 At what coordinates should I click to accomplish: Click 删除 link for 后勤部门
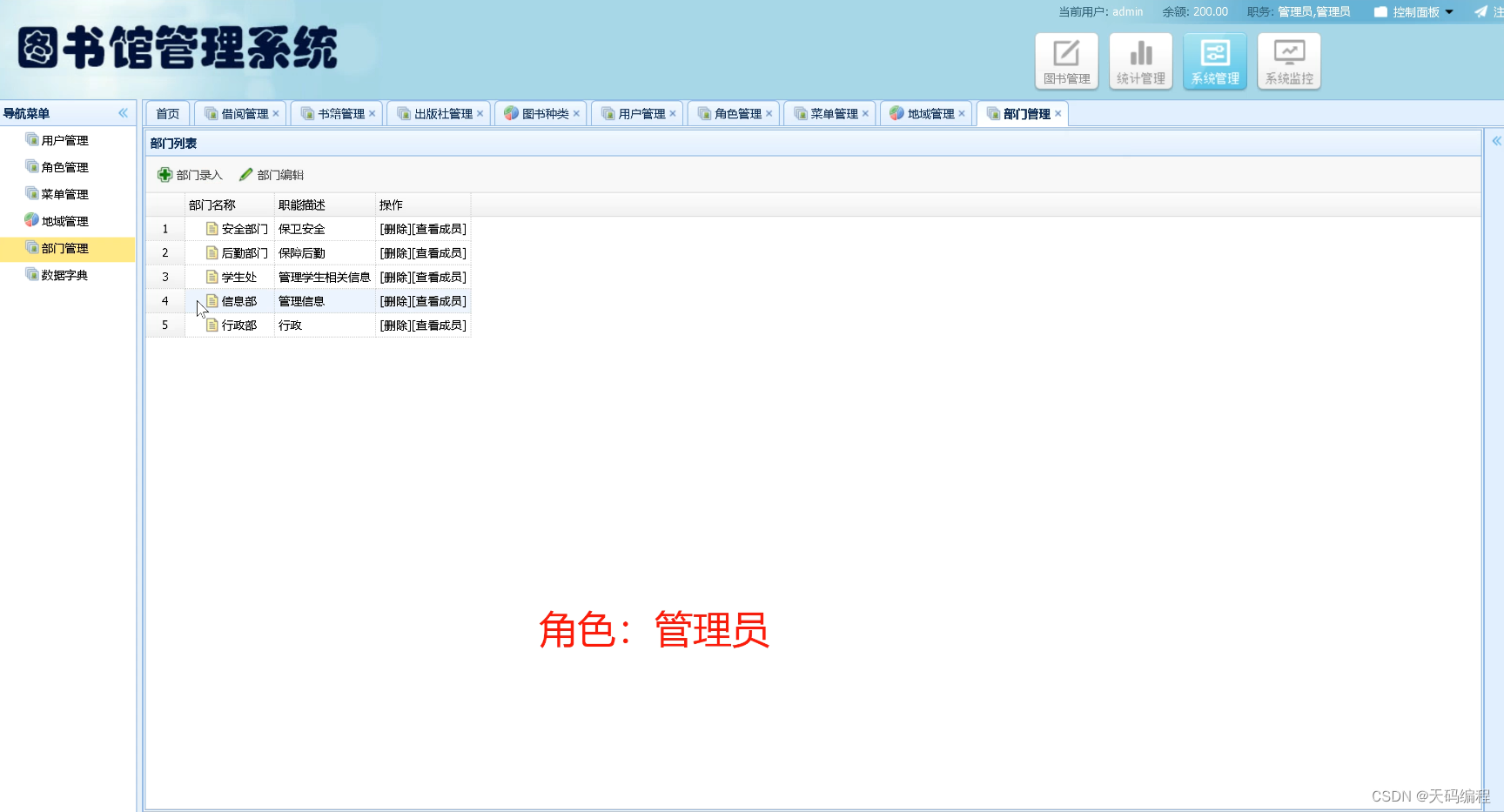395,253
